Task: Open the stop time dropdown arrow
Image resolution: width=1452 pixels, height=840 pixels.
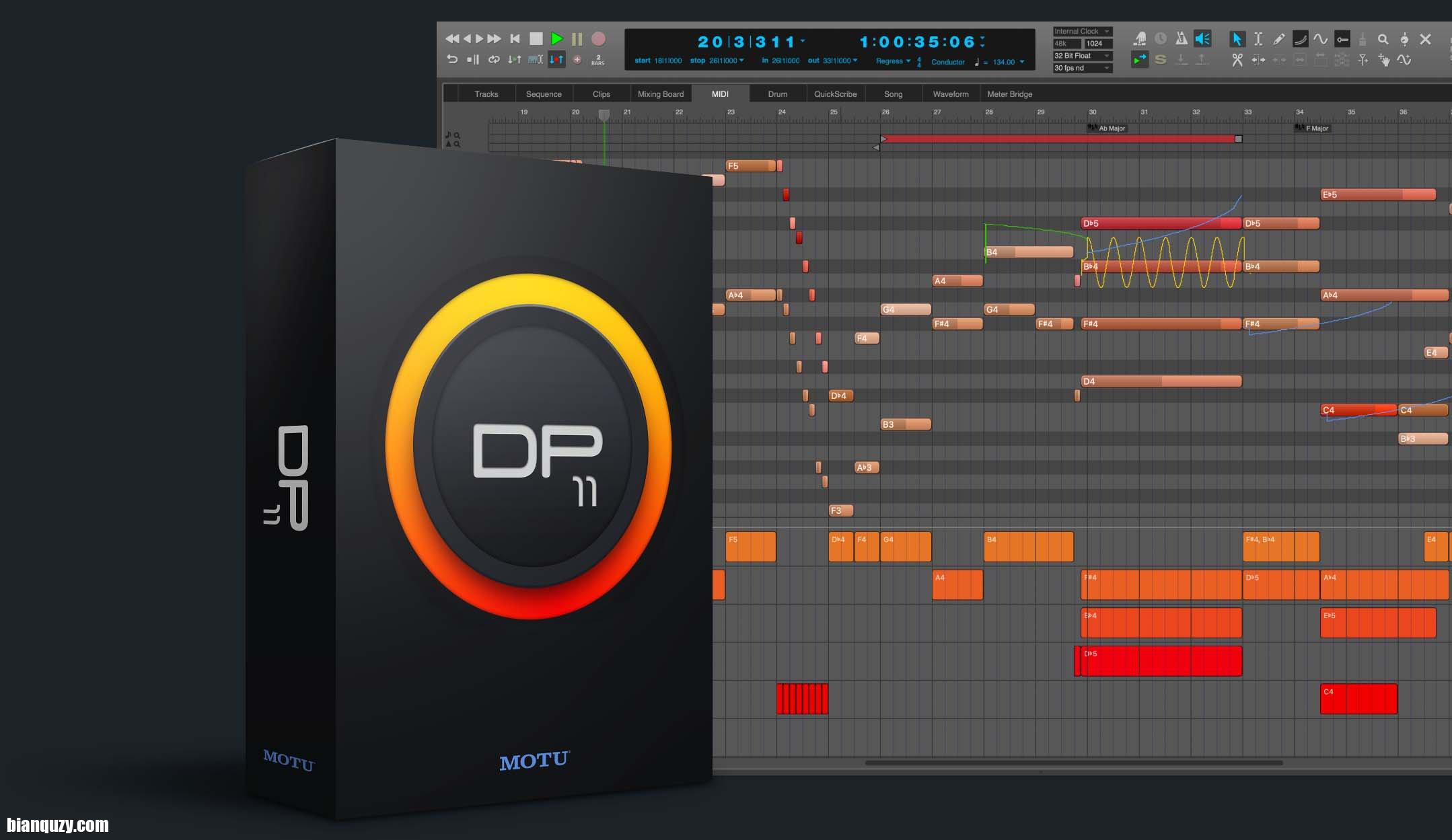Action: pos(741,61)
